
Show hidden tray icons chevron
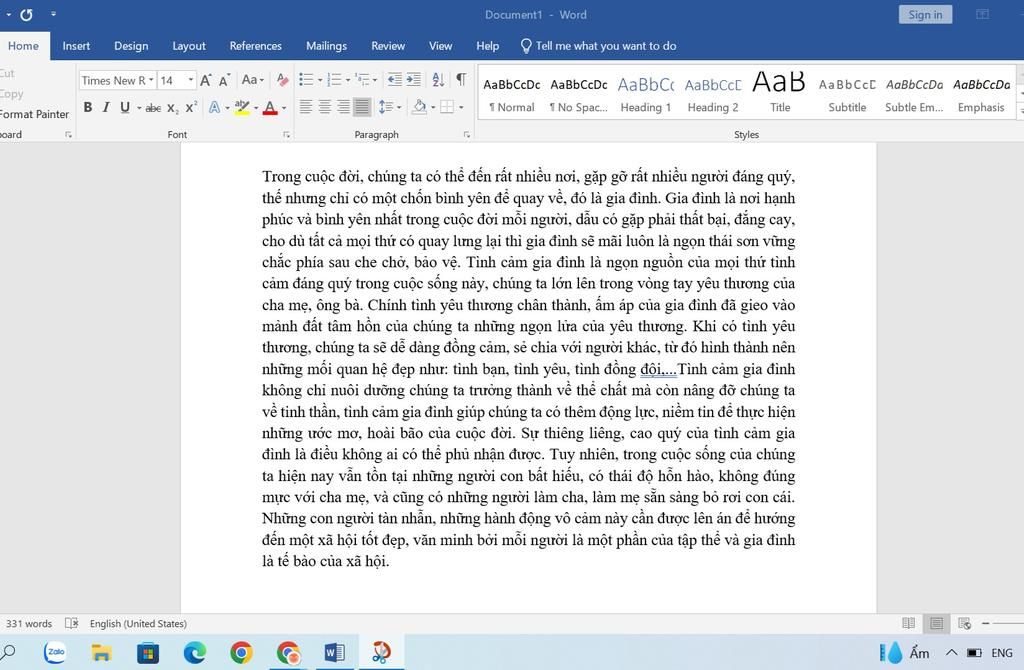[x=952, y=652]
